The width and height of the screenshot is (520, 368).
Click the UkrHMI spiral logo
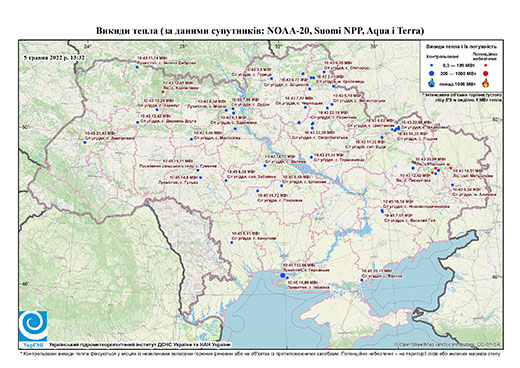tap(33, 327)
